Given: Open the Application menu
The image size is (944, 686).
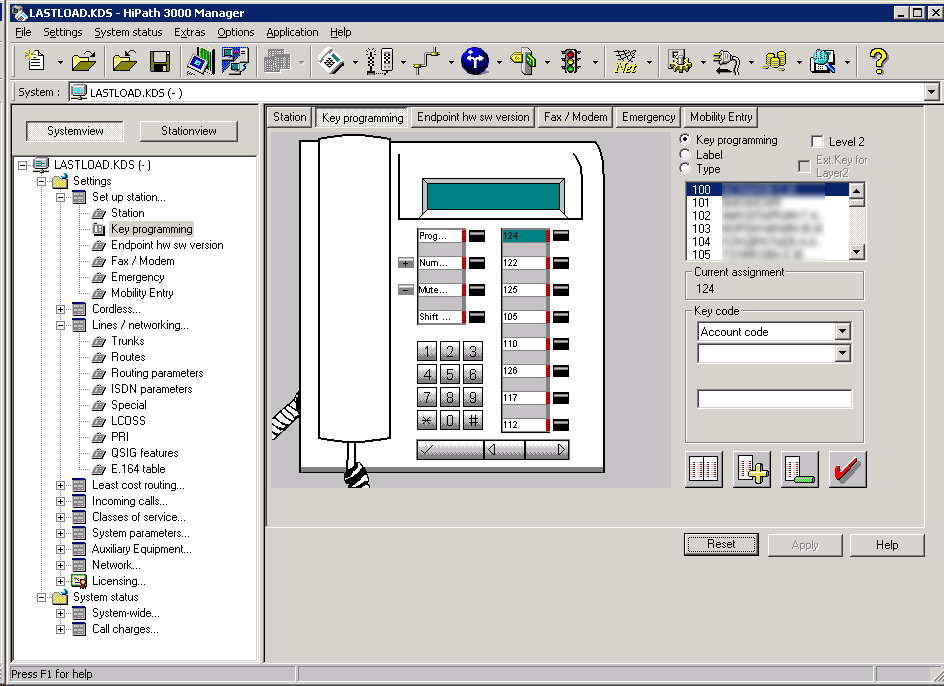Looking at the screenshot, I should pos(292,32).
